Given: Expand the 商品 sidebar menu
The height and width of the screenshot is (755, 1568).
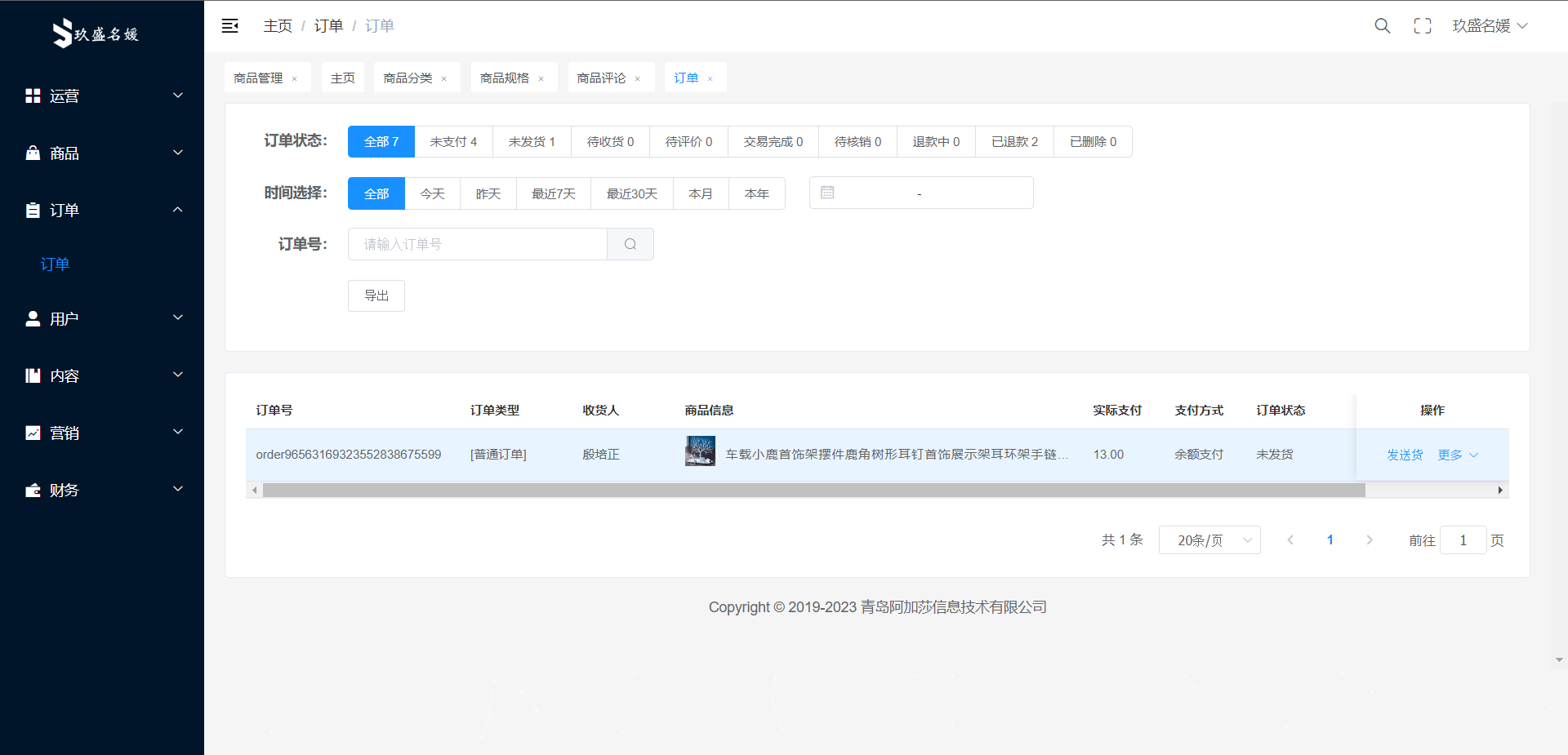Looking at the screenshot, I should (x=102, y=153).
